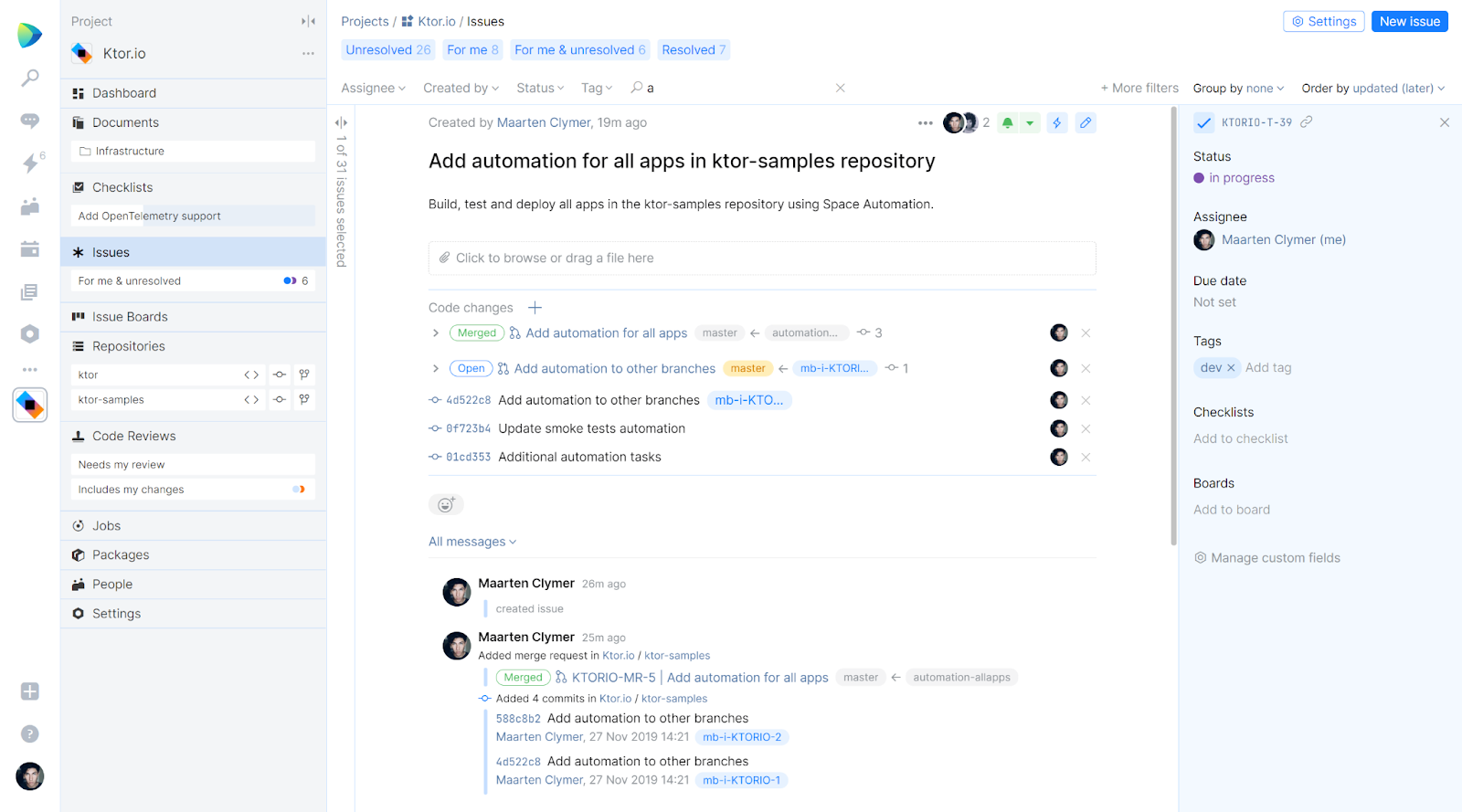Screen dimensions: 1462x812
Task: Expand the merged Add automation for all apps row
Action: tap(436, 332)
